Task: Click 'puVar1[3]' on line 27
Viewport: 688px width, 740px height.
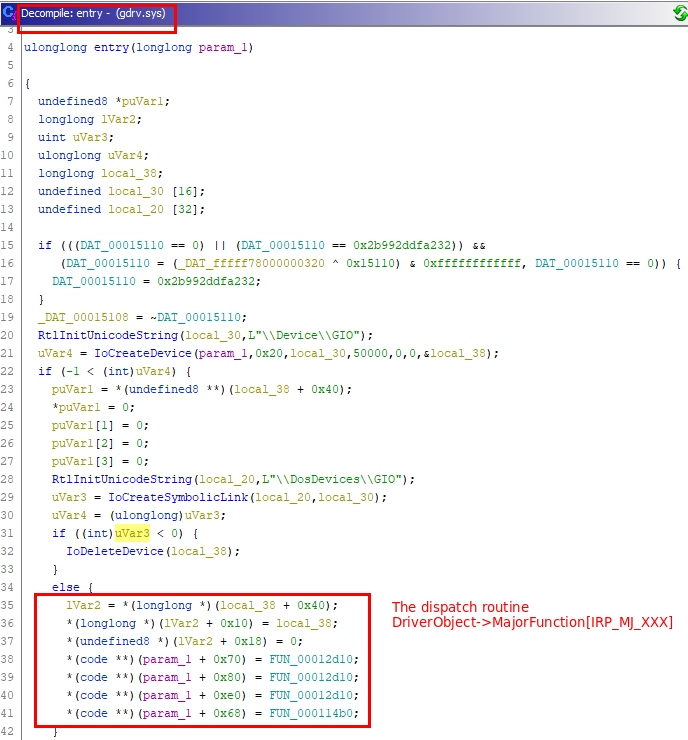Action: (83, 462)
